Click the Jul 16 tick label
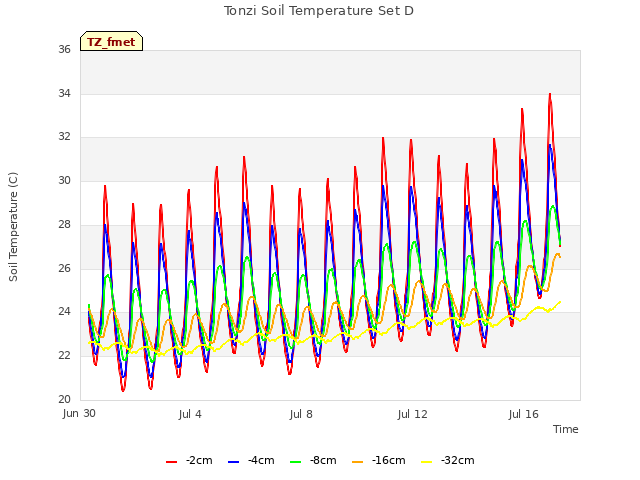640x480 pixels. pos(524,415)
